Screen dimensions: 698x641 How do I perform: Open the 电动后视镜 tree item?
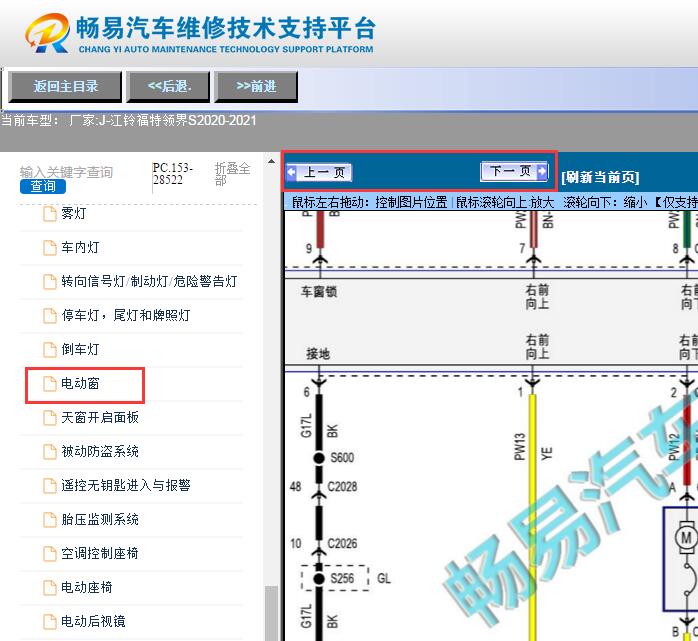click(93, 621)
